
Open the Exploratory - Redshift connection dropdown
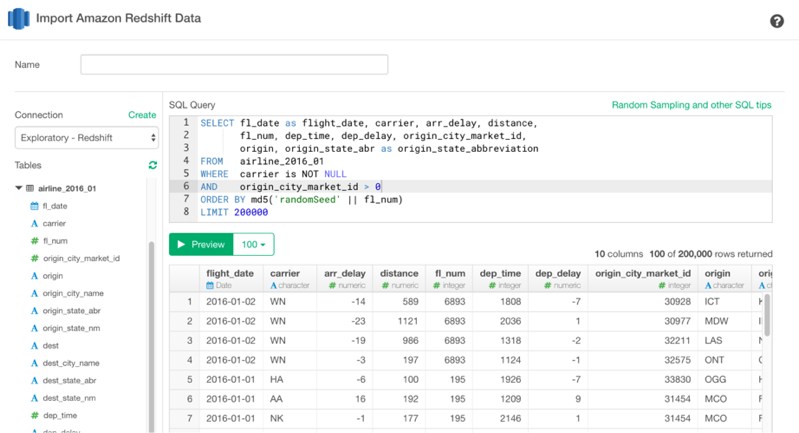[x=86, y=137]
